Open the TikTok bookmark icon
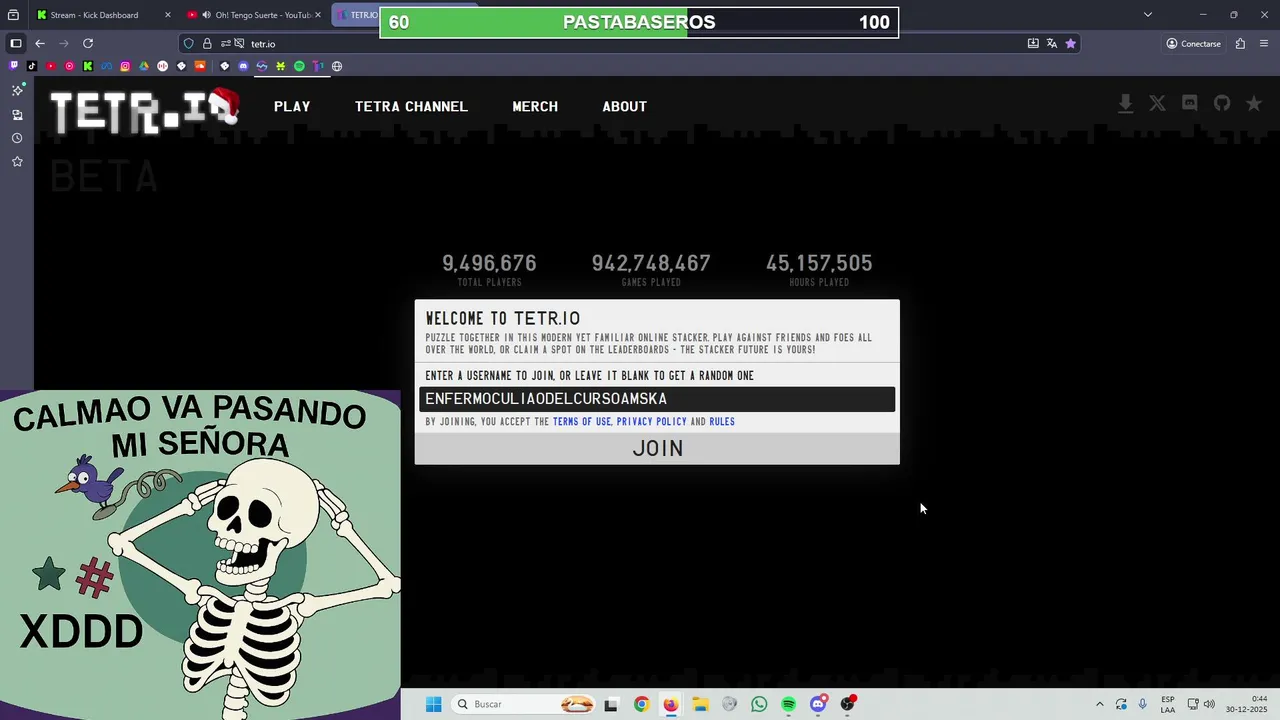 [32, 66]
